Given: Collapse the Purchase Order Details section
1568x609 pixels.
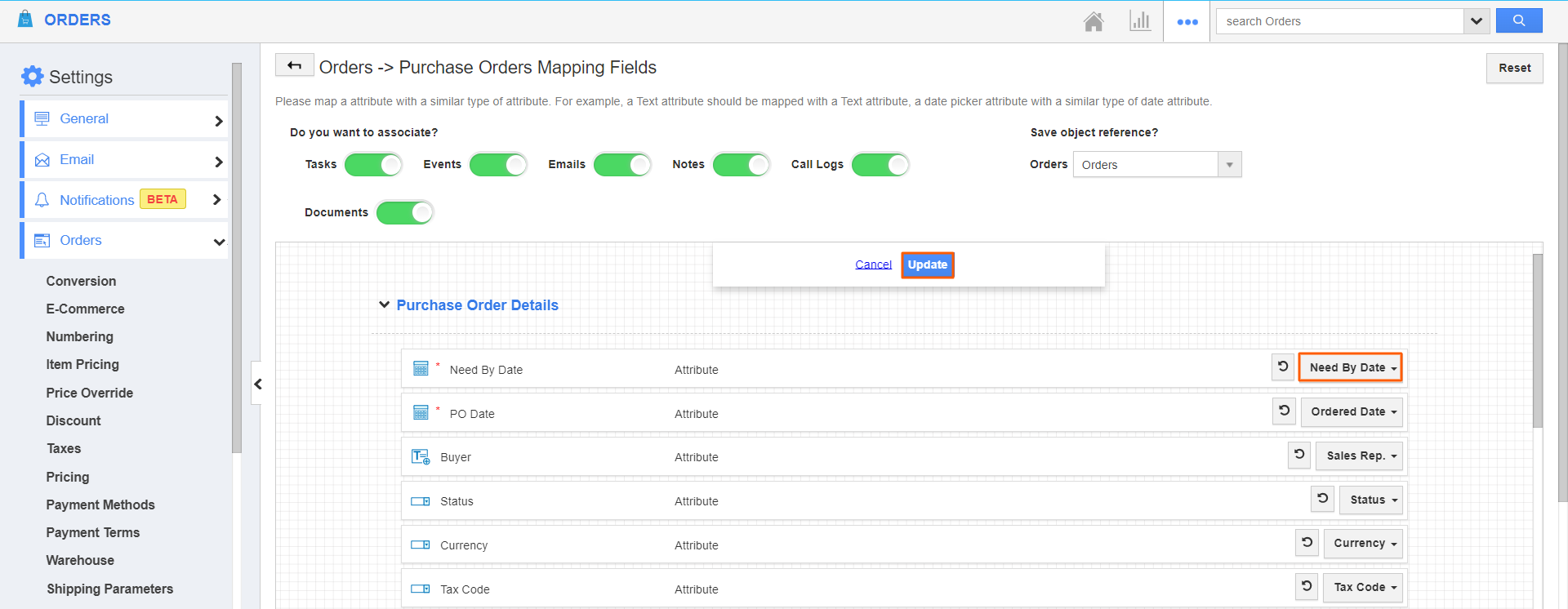Looking at the screenshot, I should tap(384, 304).
